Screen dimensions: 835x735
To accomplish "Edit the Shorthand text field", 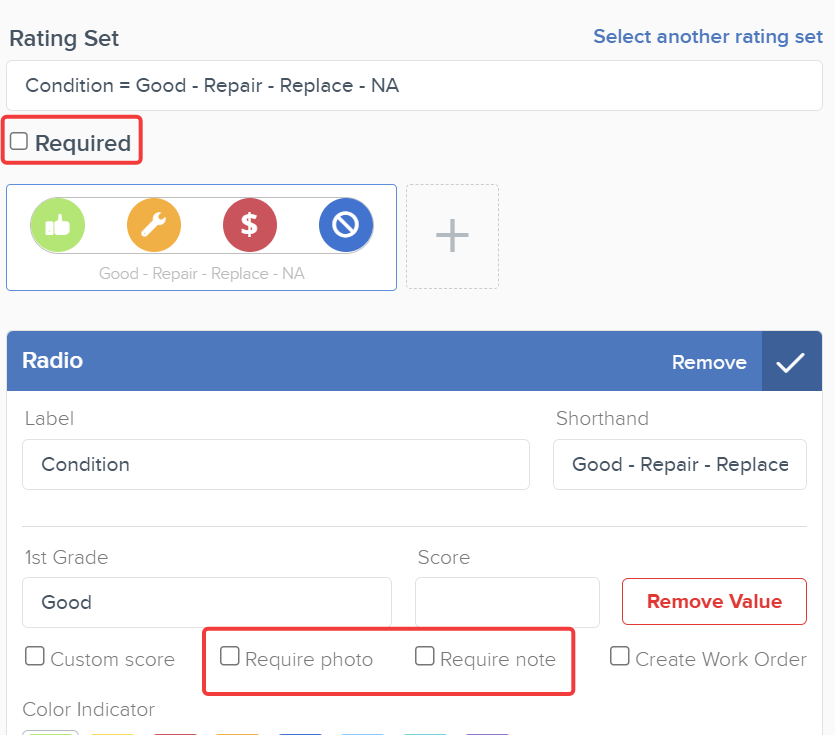I will coord(680,464).
